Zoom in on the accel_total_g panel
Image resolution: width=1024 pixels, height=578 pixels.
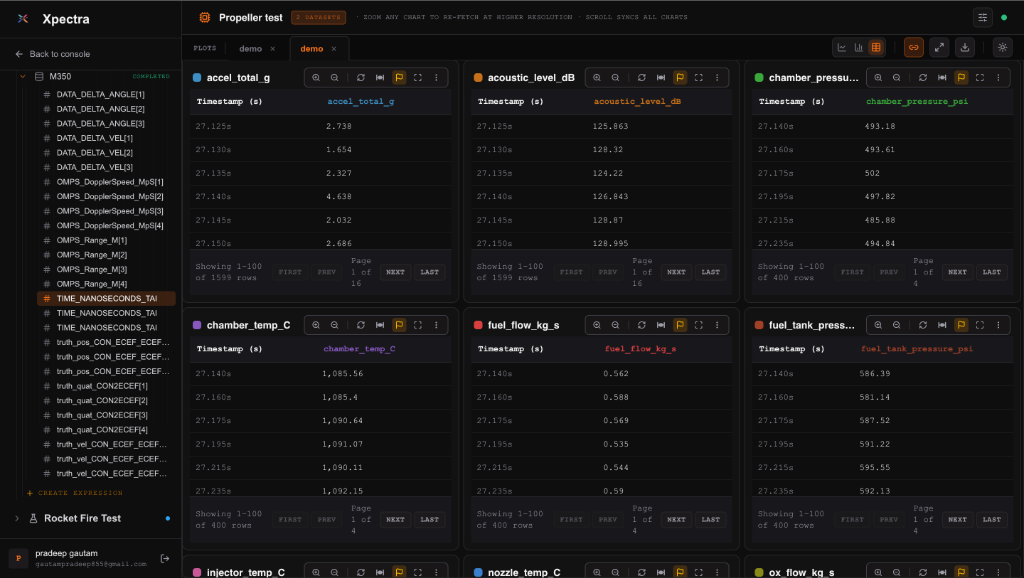[316, 78]
